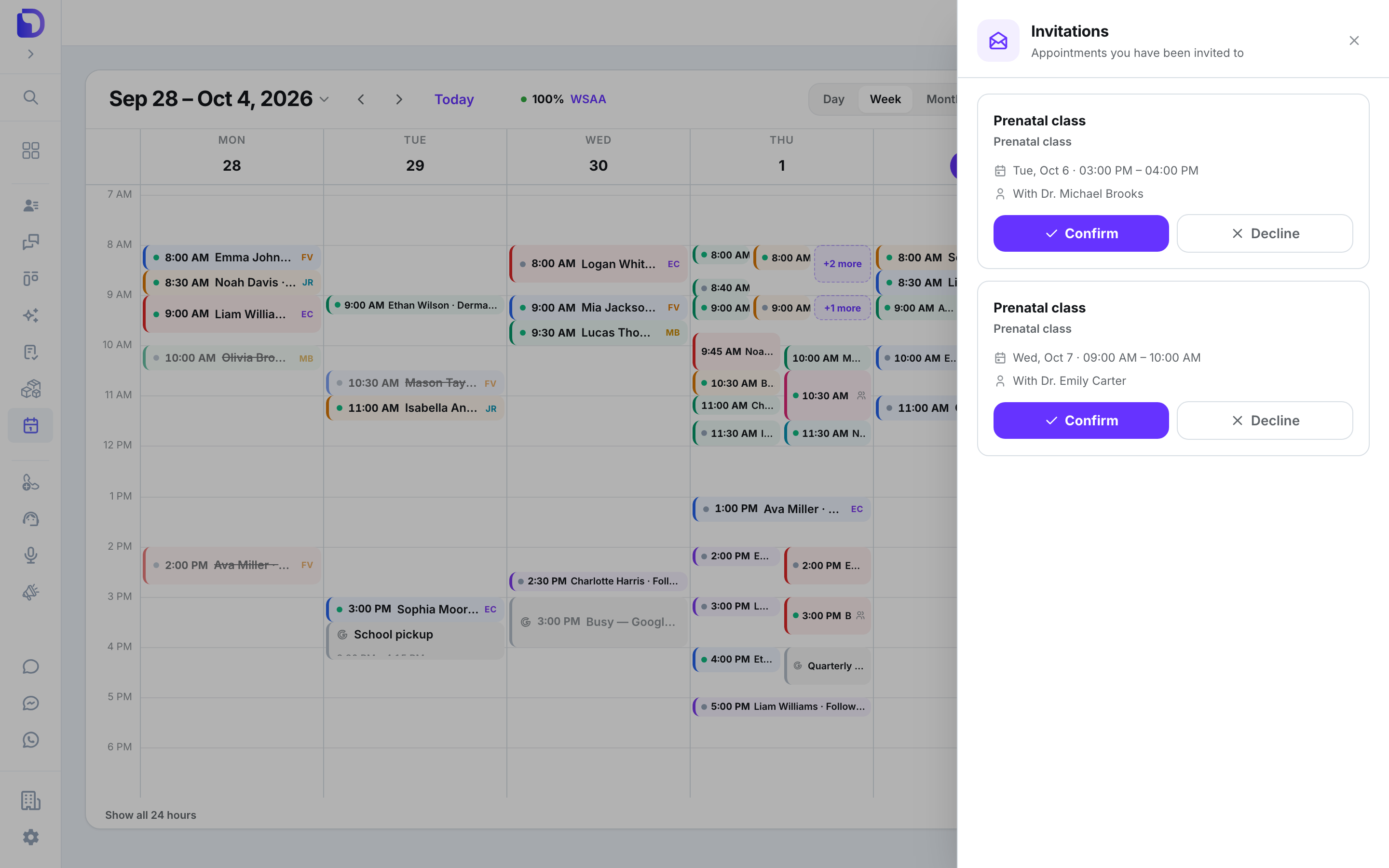Open the inventory boxes icon
This screenshot has width=1389, height=868.
pos(30,389)
